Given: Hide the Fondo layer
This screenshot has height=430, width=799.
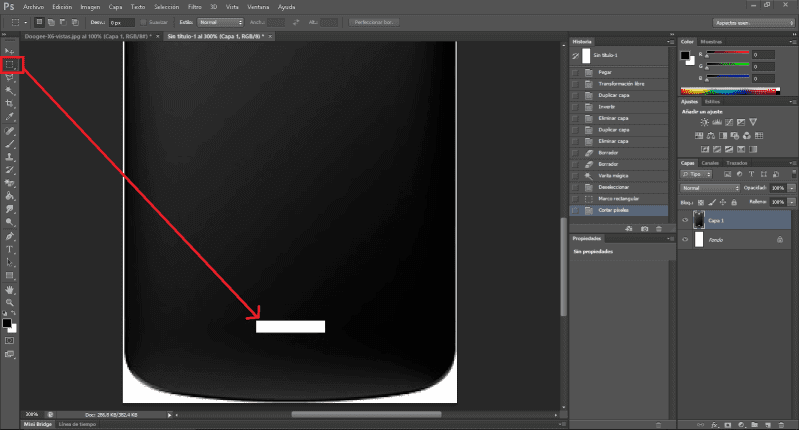Looking at the screenshot, I should click(685, 239).
